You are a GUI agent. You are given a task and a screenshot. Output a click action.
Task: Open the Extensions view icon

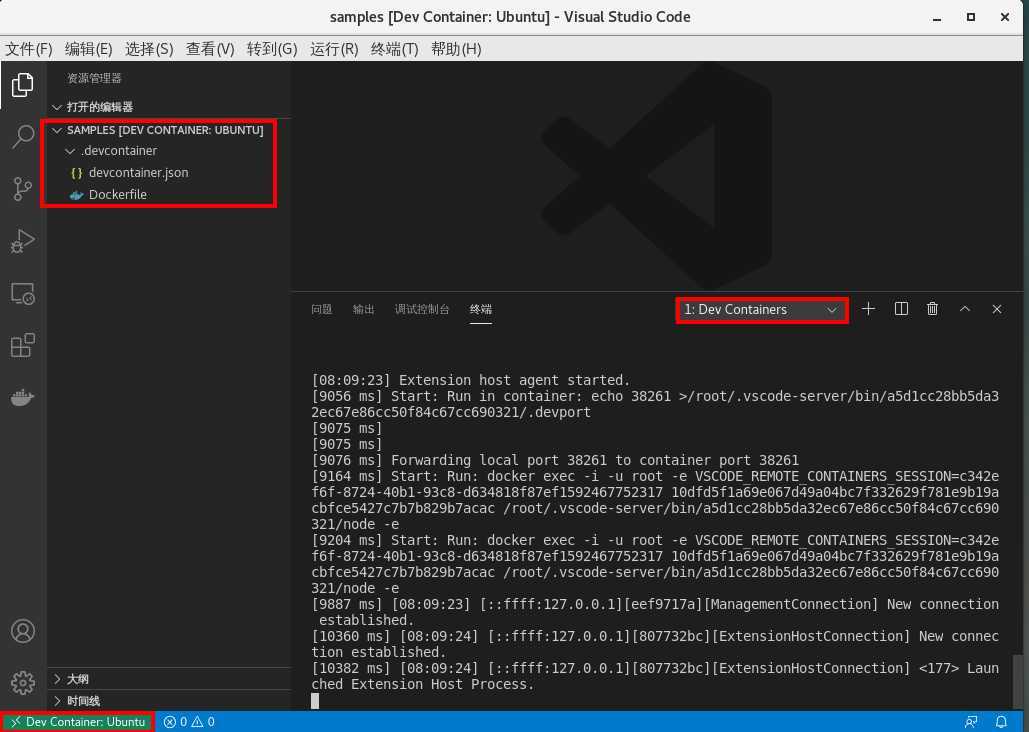[22, 345]
